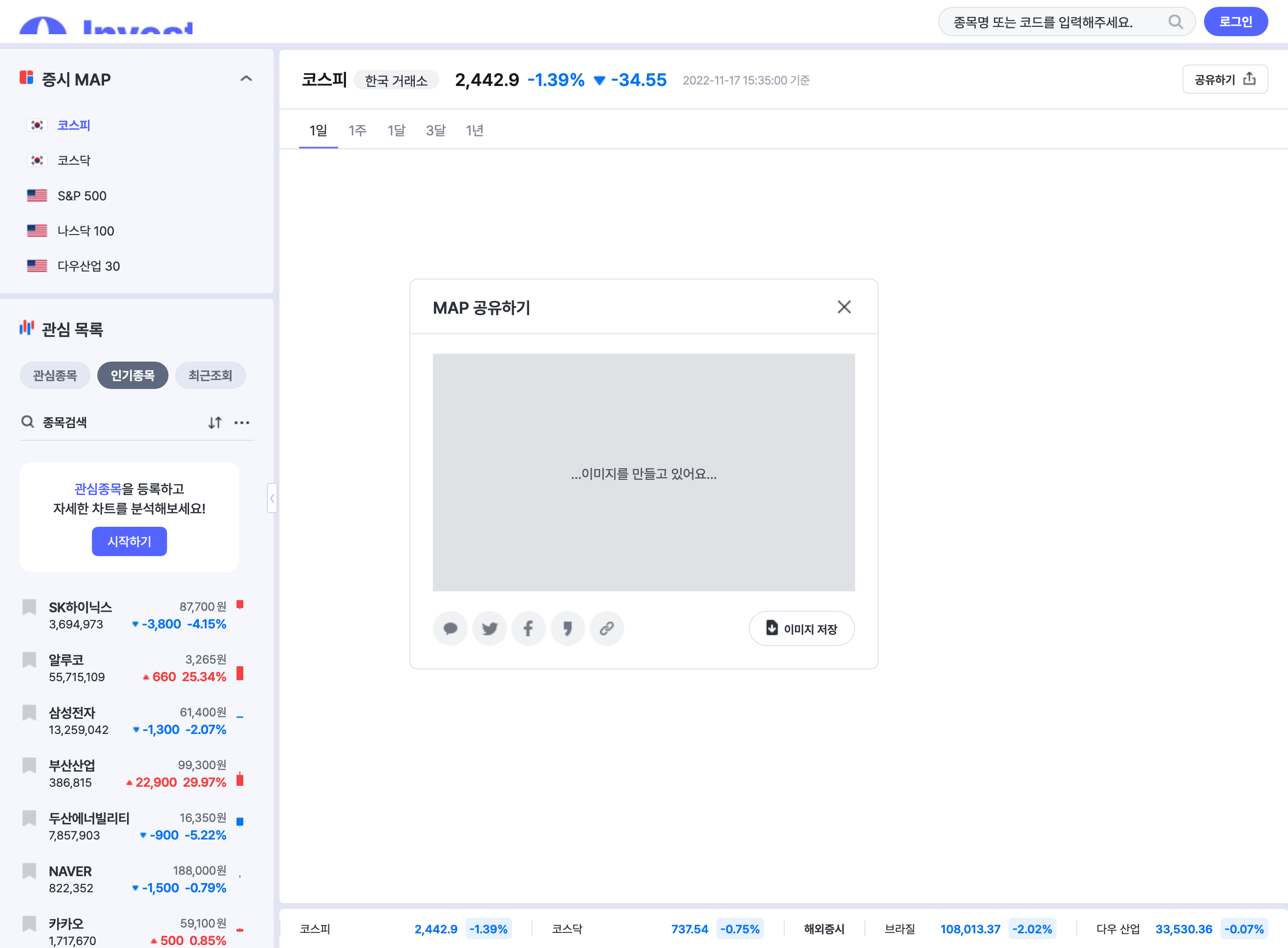Click the 로그인 button

[x=1236, y=22]
